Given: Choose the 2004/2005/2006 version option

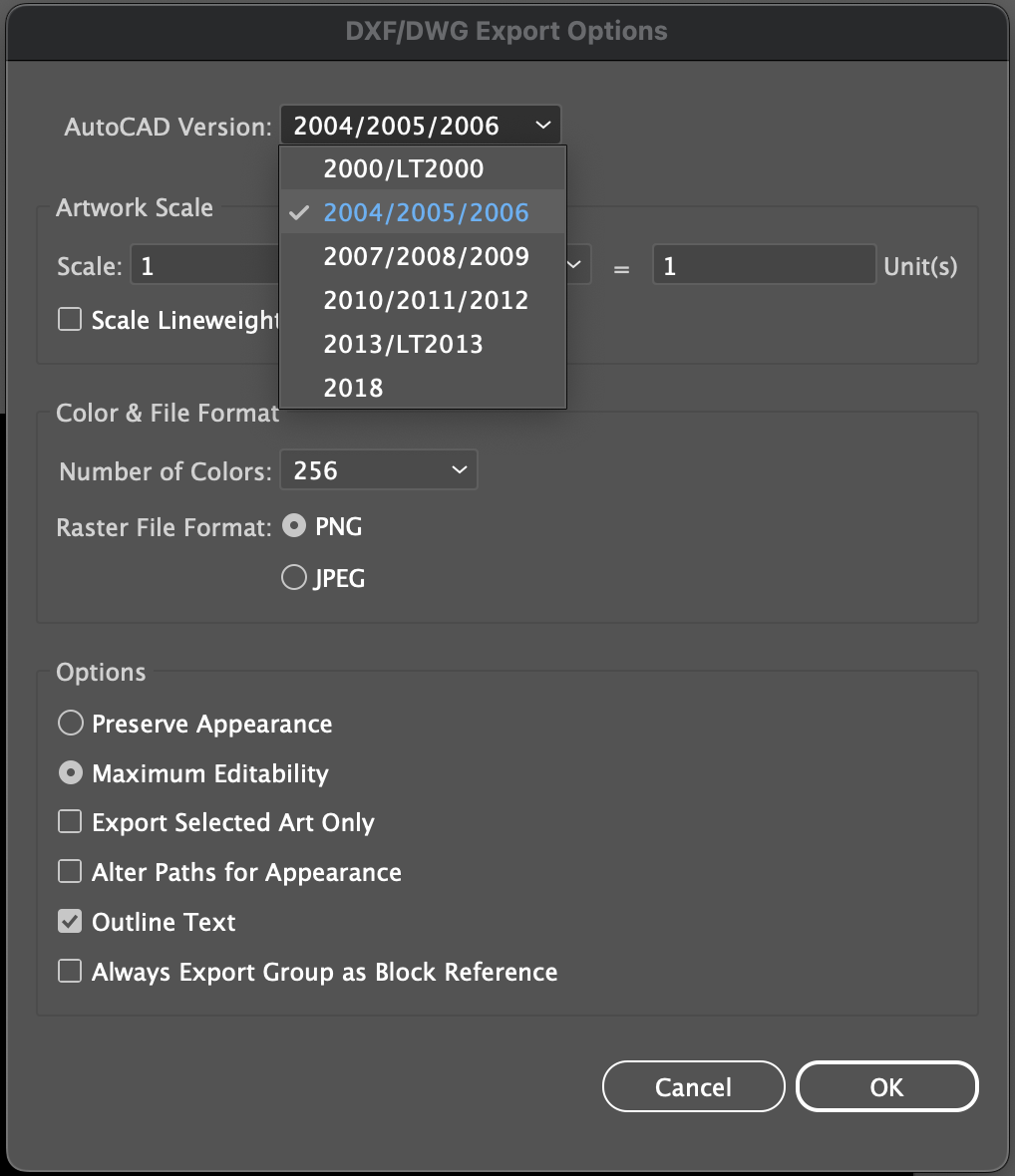Looking at the screenshot, I should coord(423,212).
